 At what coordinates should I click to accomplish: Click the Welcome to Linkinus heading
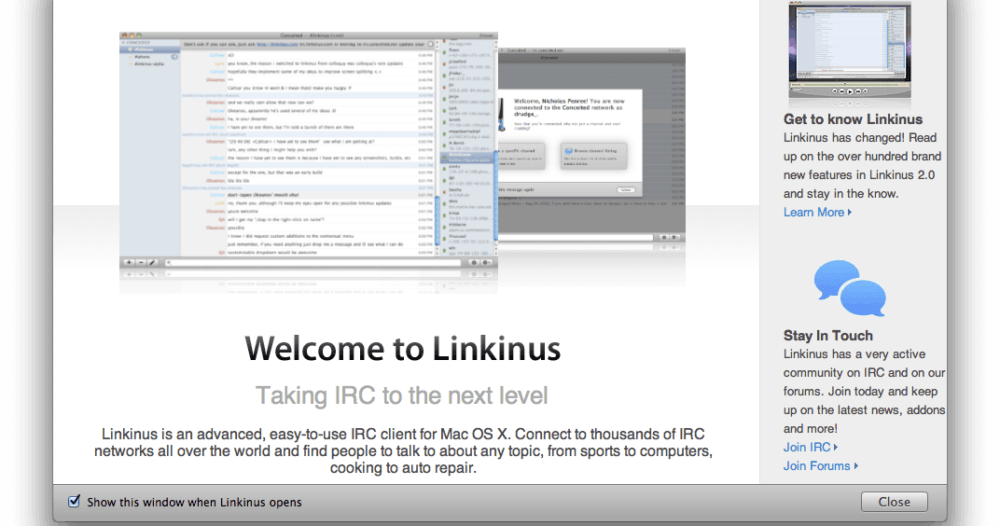(402, 349)
